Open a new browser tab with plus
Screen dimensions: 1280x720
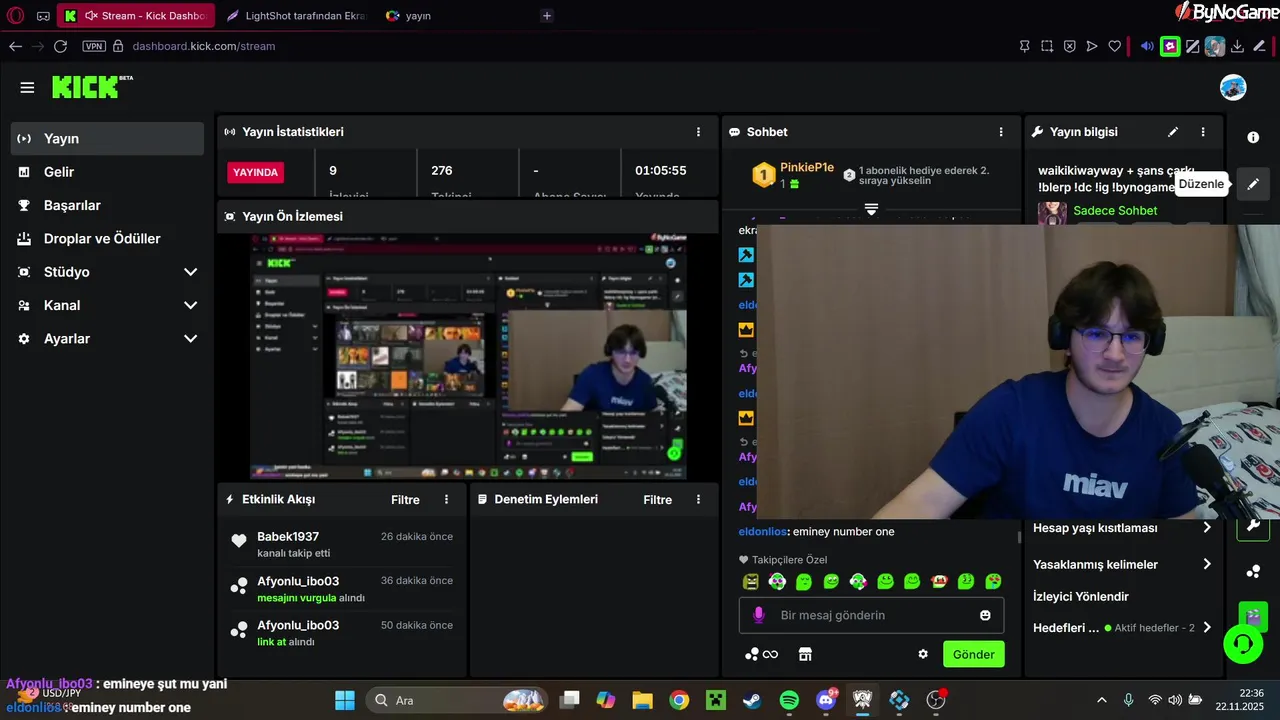[x=546, y=16]
